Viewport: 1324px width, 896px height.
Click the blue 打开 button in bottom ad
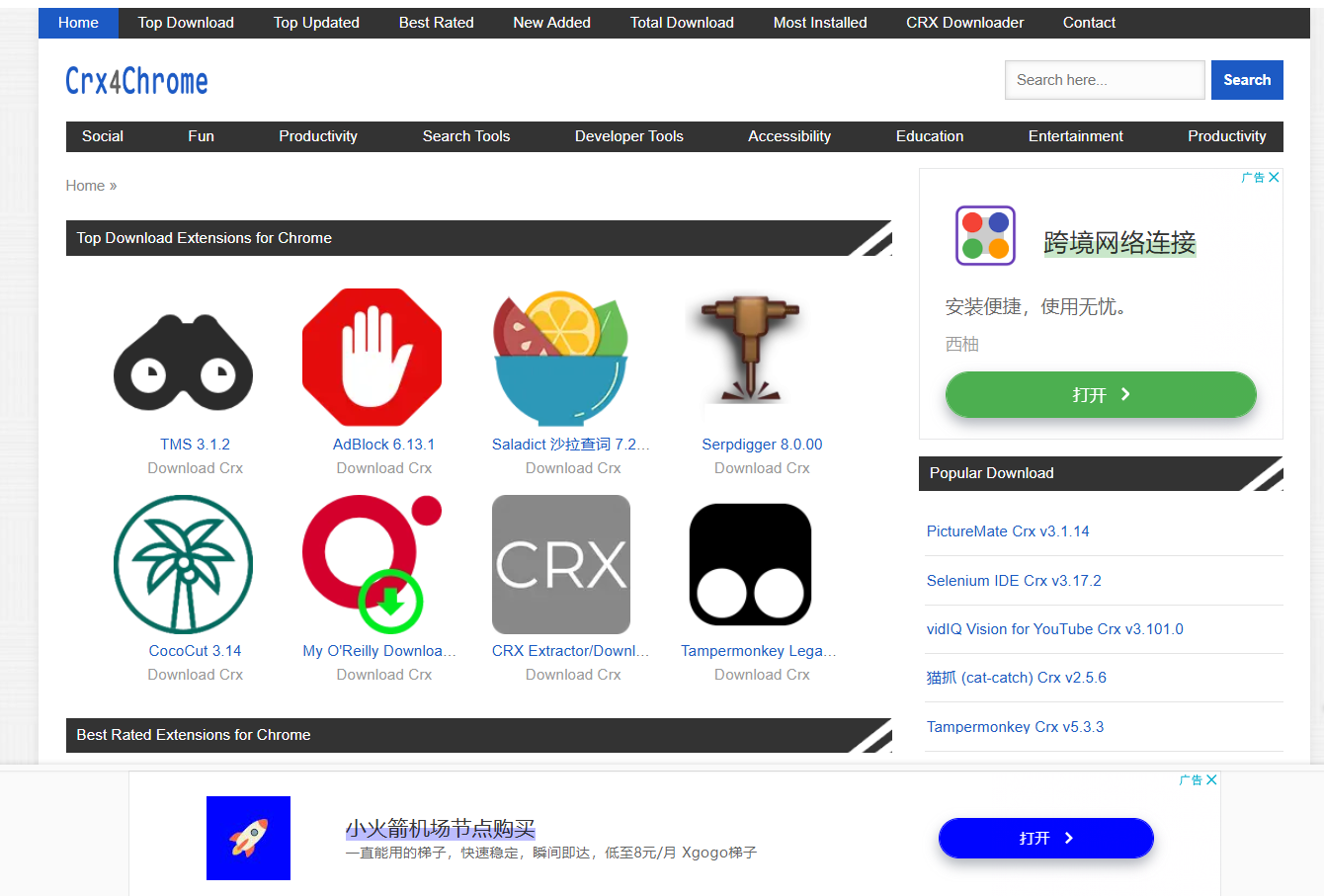pyautogui.click(x=1045, y=838)
